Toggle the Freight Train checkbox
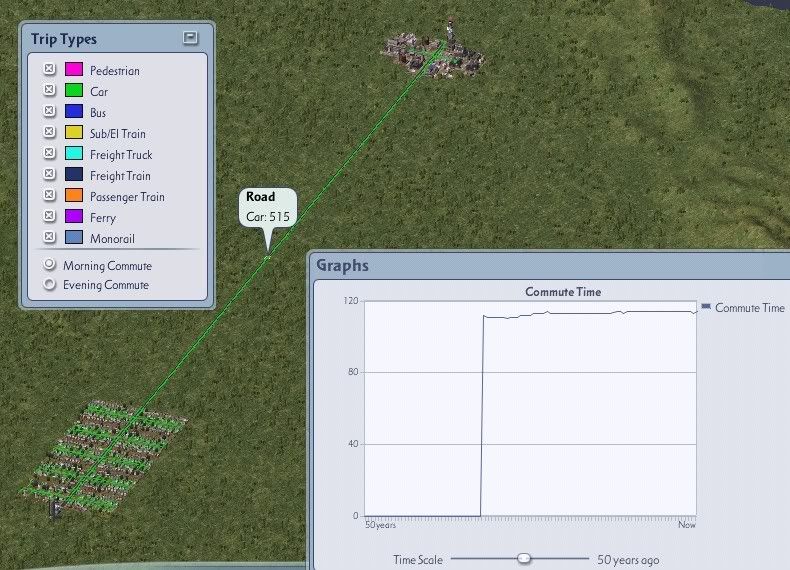Image resolution: width=790 pixels, height=570 pixels. pos(49,174)
